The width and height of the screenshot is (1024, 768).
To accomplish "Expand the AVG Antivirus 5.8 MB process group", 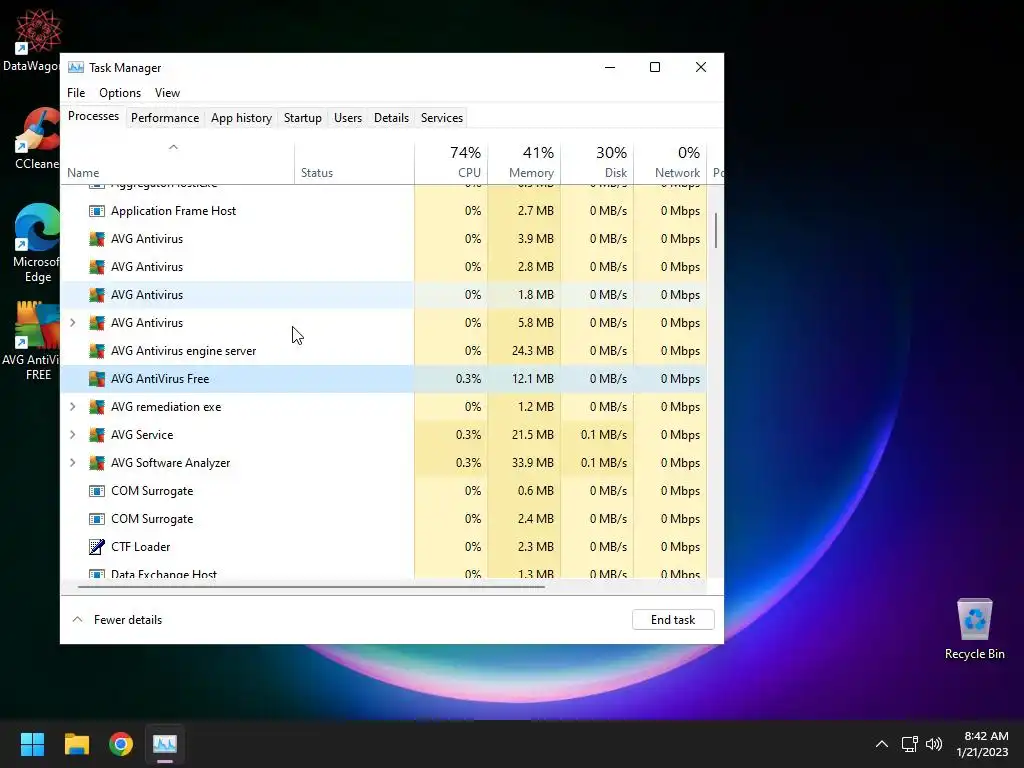I will pyautogui.click(x=72, y=323).
